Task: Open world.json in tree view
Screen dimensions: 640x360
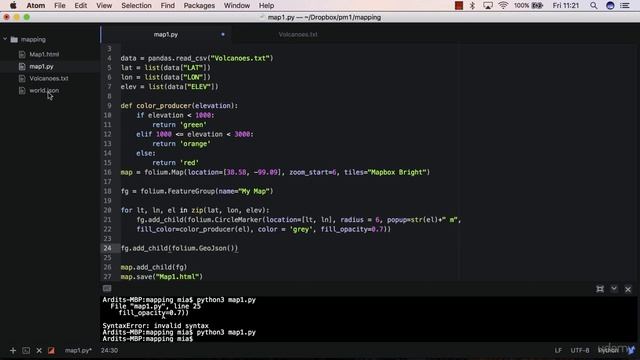Action: [x=44, y=90]
